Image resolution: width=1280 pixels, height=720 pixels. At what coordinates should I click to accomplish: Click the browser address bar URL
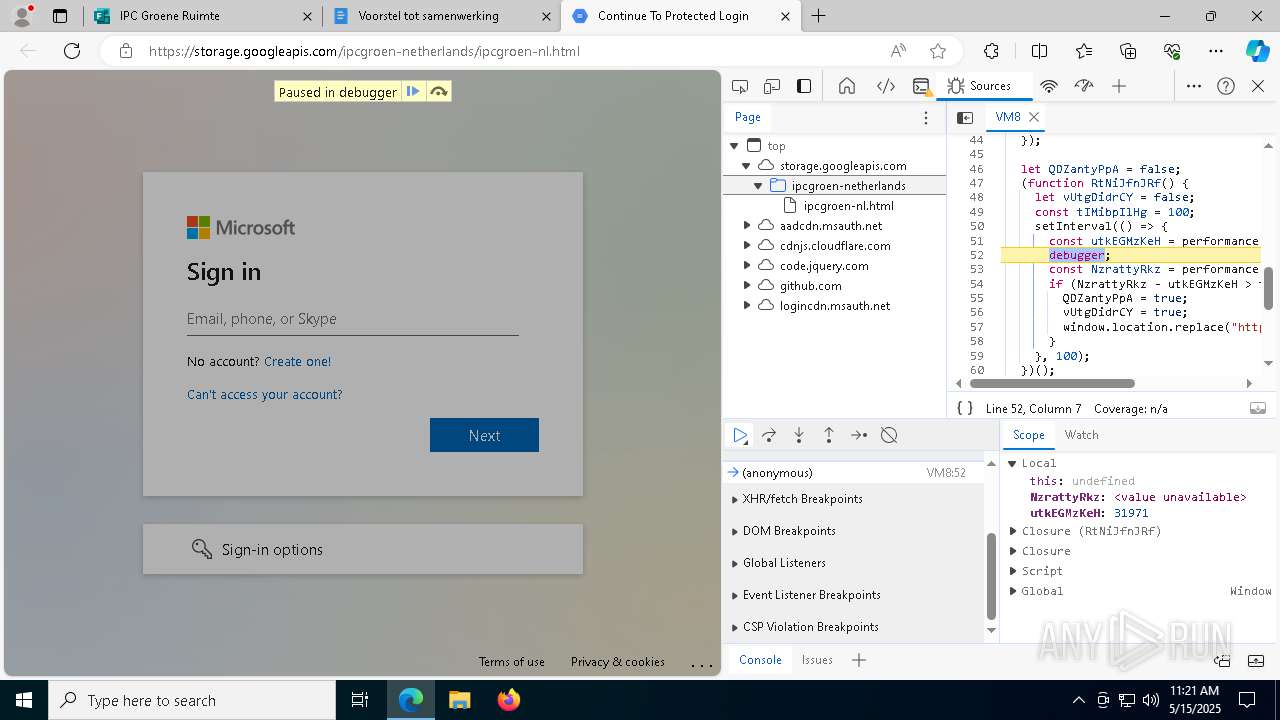coord(364,51)
